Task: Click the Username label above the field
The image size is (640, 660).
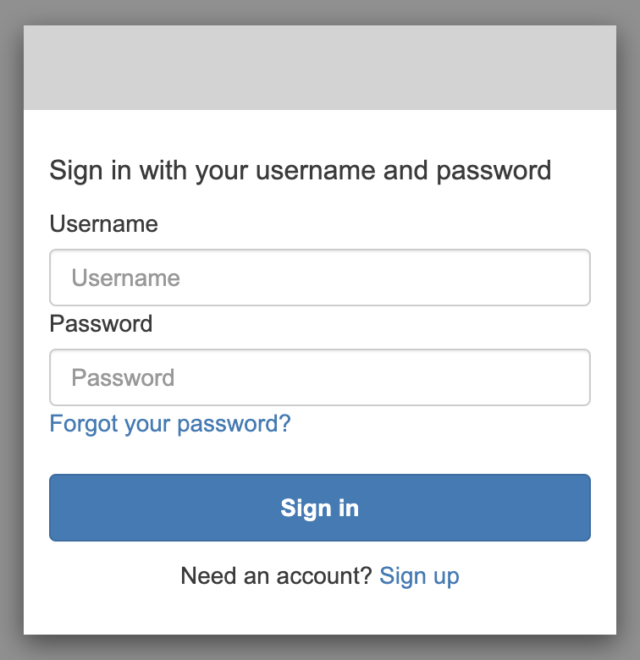Action: pyautogui.click(x=104, y=224)
